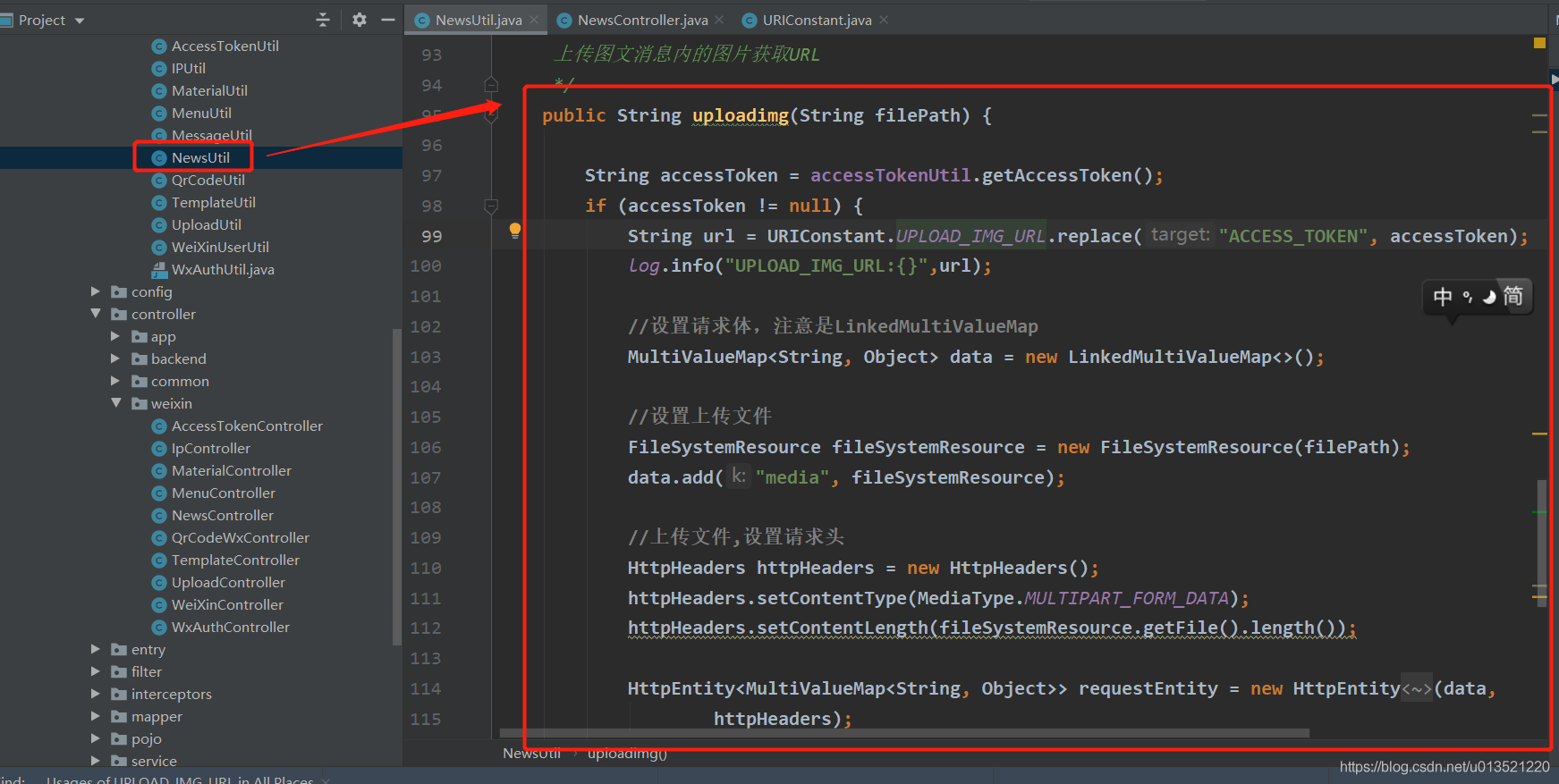
Task: Click UPLOAD_IMG_URL constant reference
Action: click(970, 236)
